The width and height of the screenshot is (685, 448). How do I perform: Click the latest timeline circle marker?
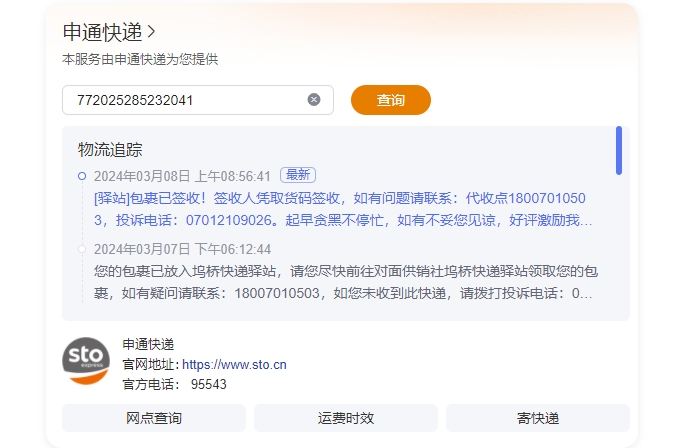(82, 176)
